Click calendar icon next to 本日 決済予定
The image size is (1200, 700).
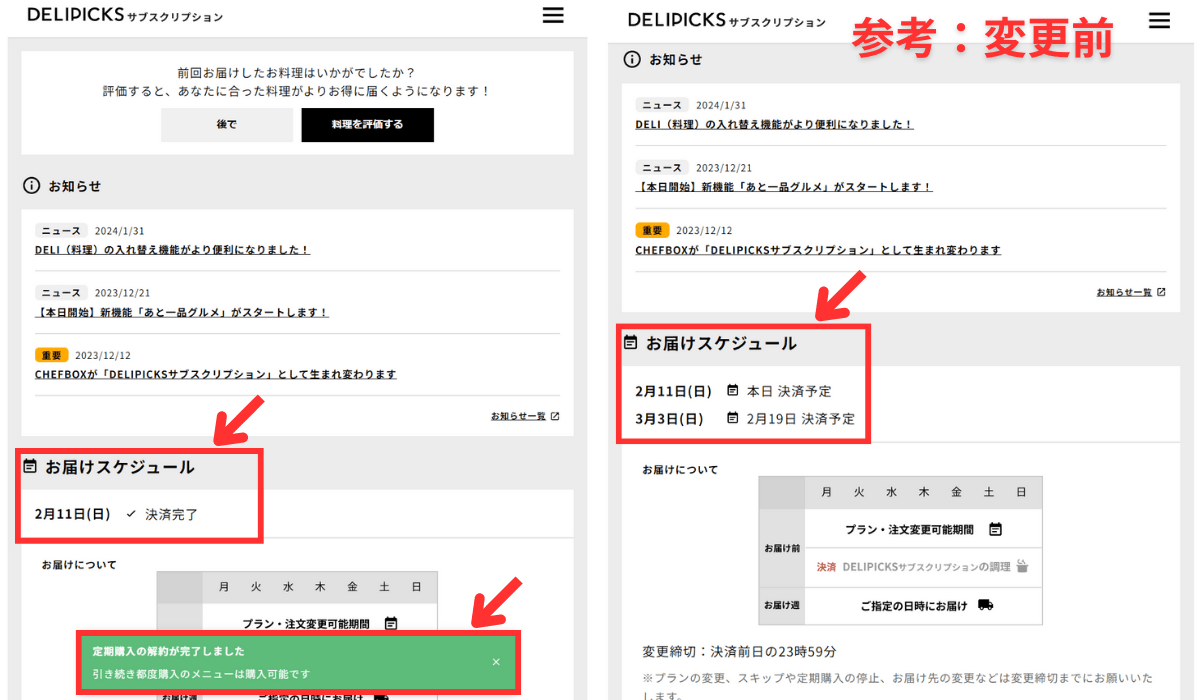click(733, 390)
